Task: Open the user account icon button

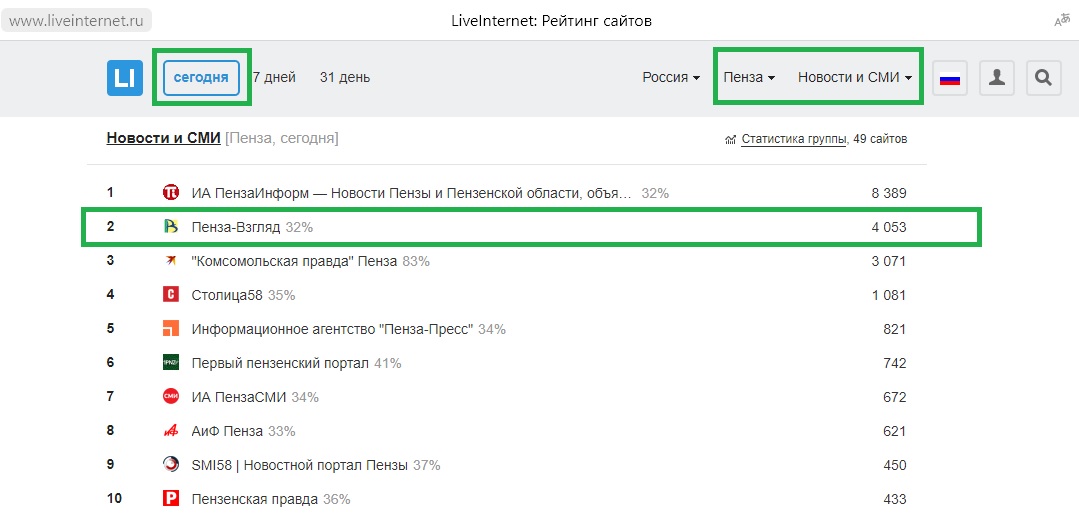Action: tap(996, 78)
